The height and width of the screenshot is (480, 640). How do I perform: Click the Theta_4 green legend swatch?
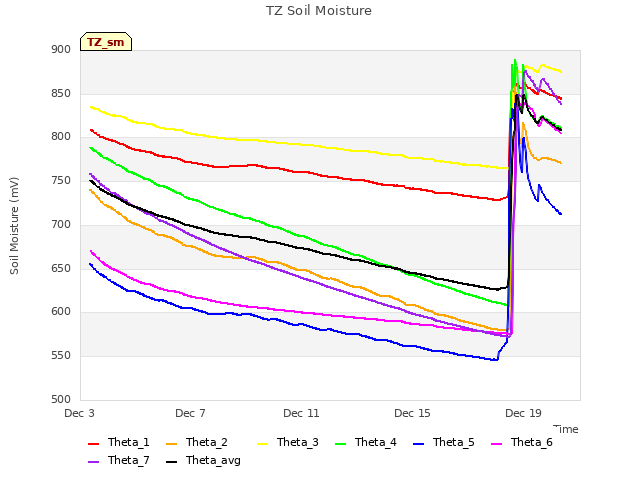tap(340, 444)
